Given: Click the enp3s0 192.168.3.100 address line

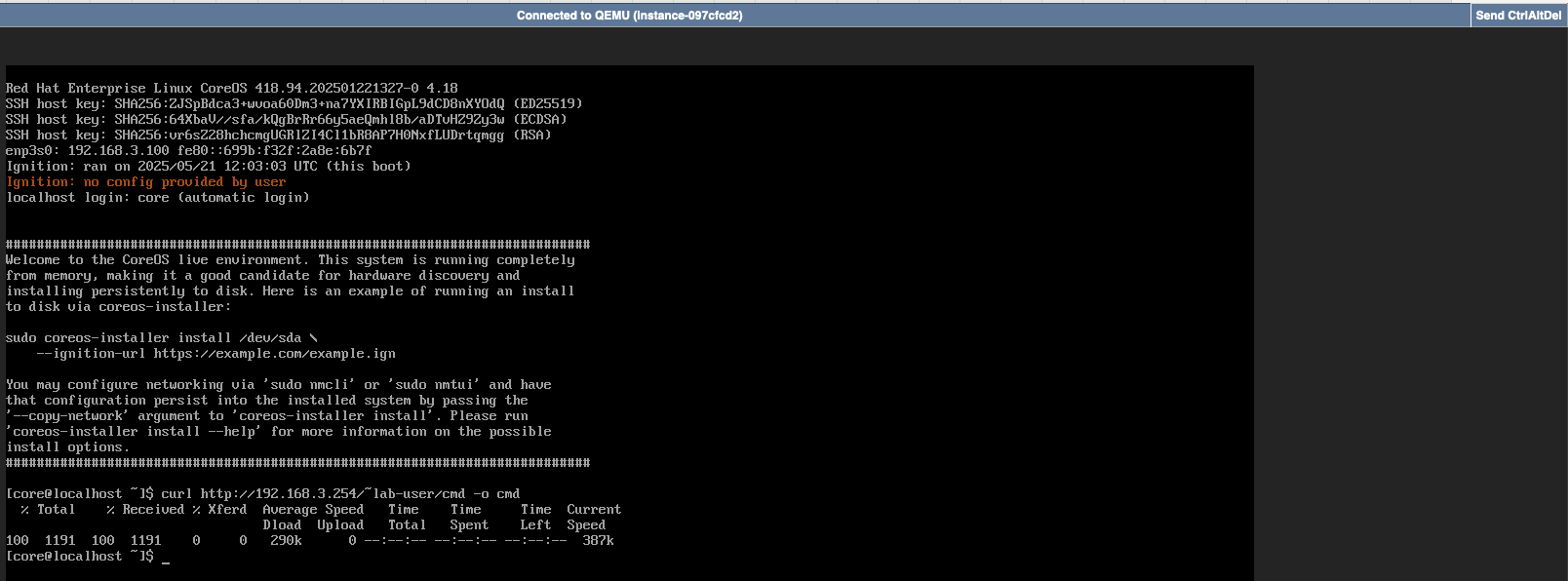Looking at the screenshot, I should point(189,151).
